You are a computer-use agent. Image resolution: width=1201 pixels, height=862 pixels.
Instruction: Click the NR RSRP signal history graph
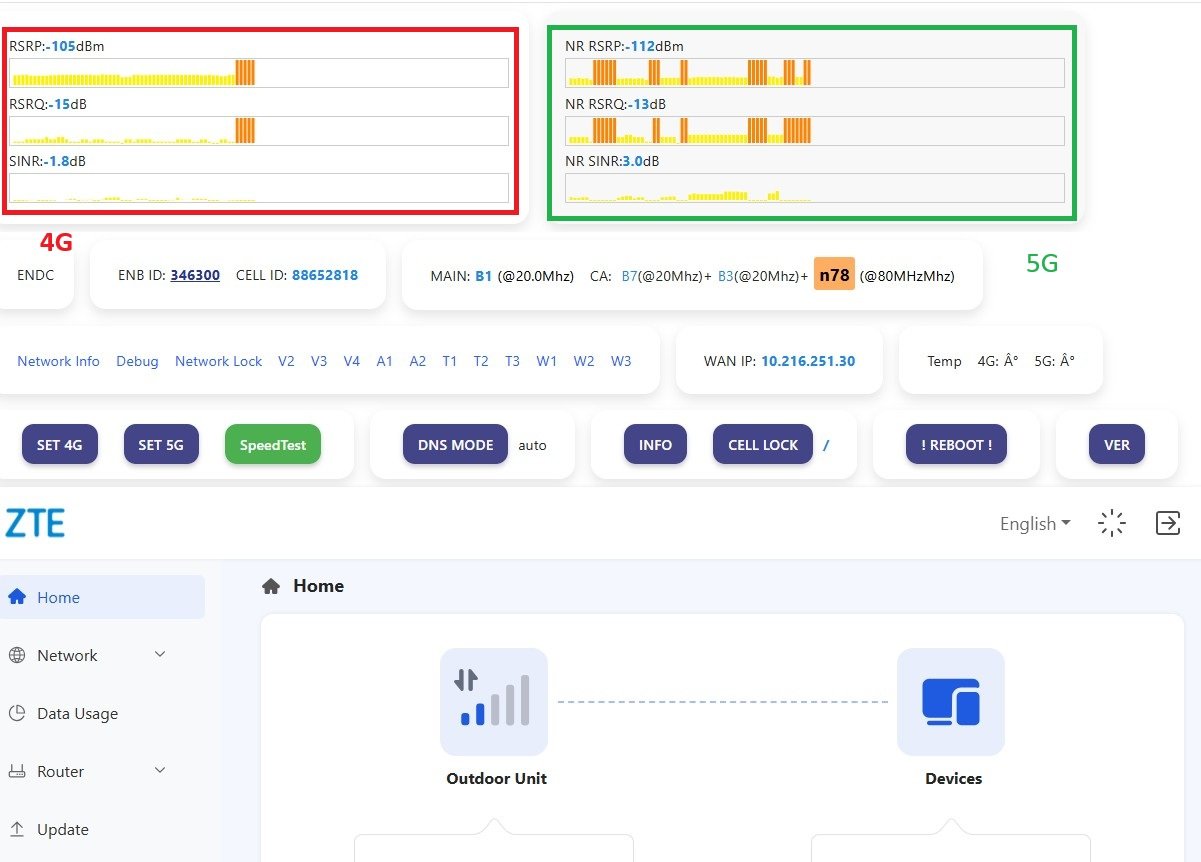click(x=814, y=73)
